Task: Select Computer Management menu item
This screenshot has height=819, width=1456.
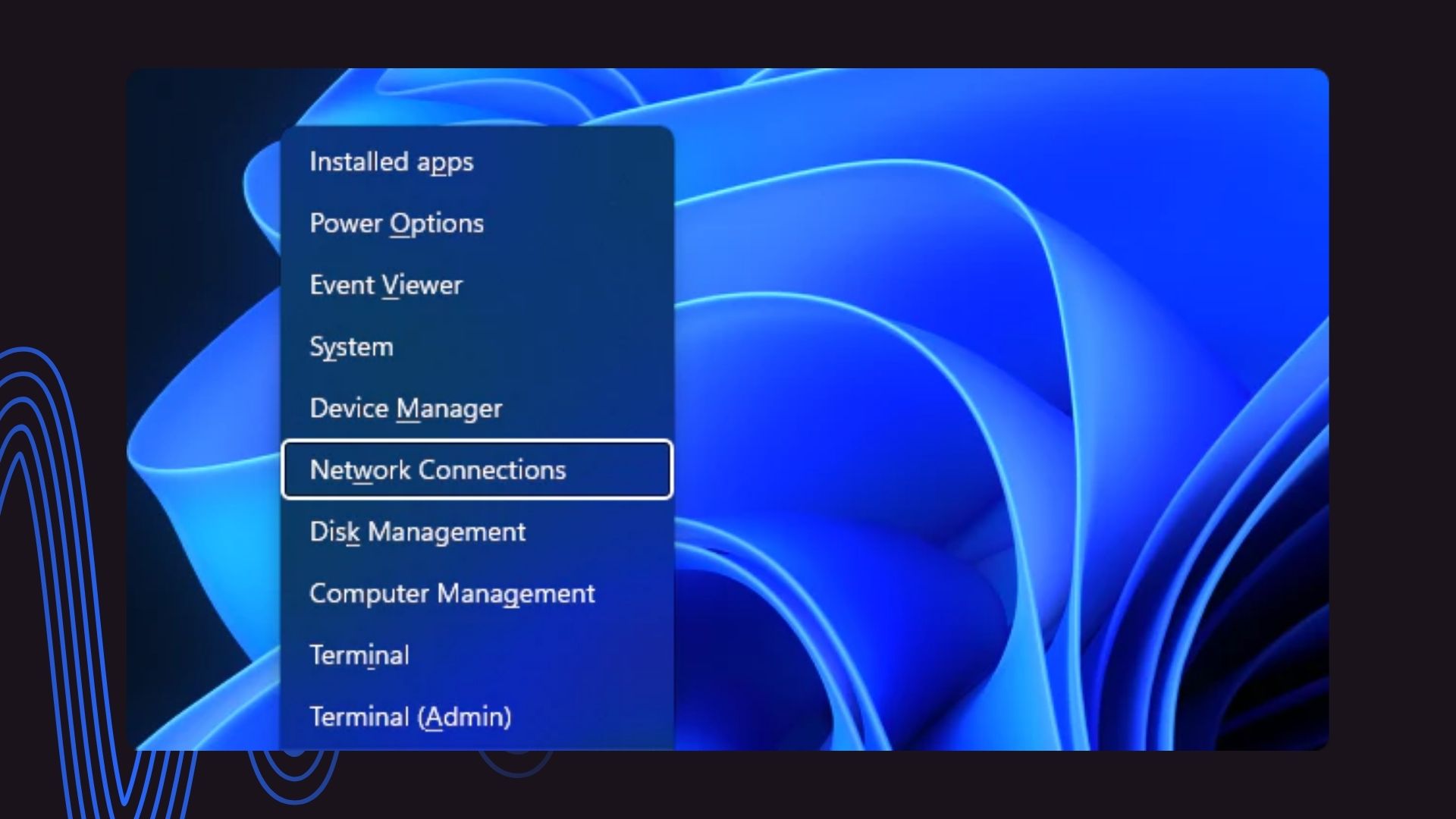Action: 477,593
